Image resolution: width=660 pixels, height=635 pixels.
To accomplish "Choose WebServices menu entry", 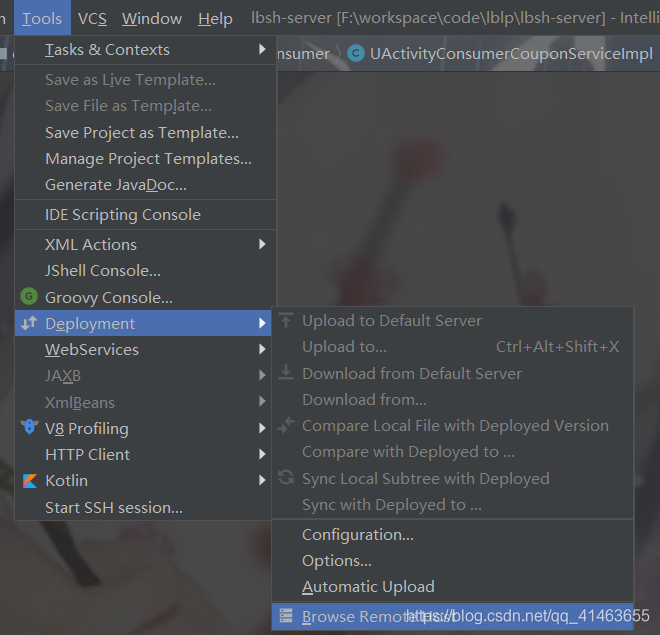I will tap(143, 349).
